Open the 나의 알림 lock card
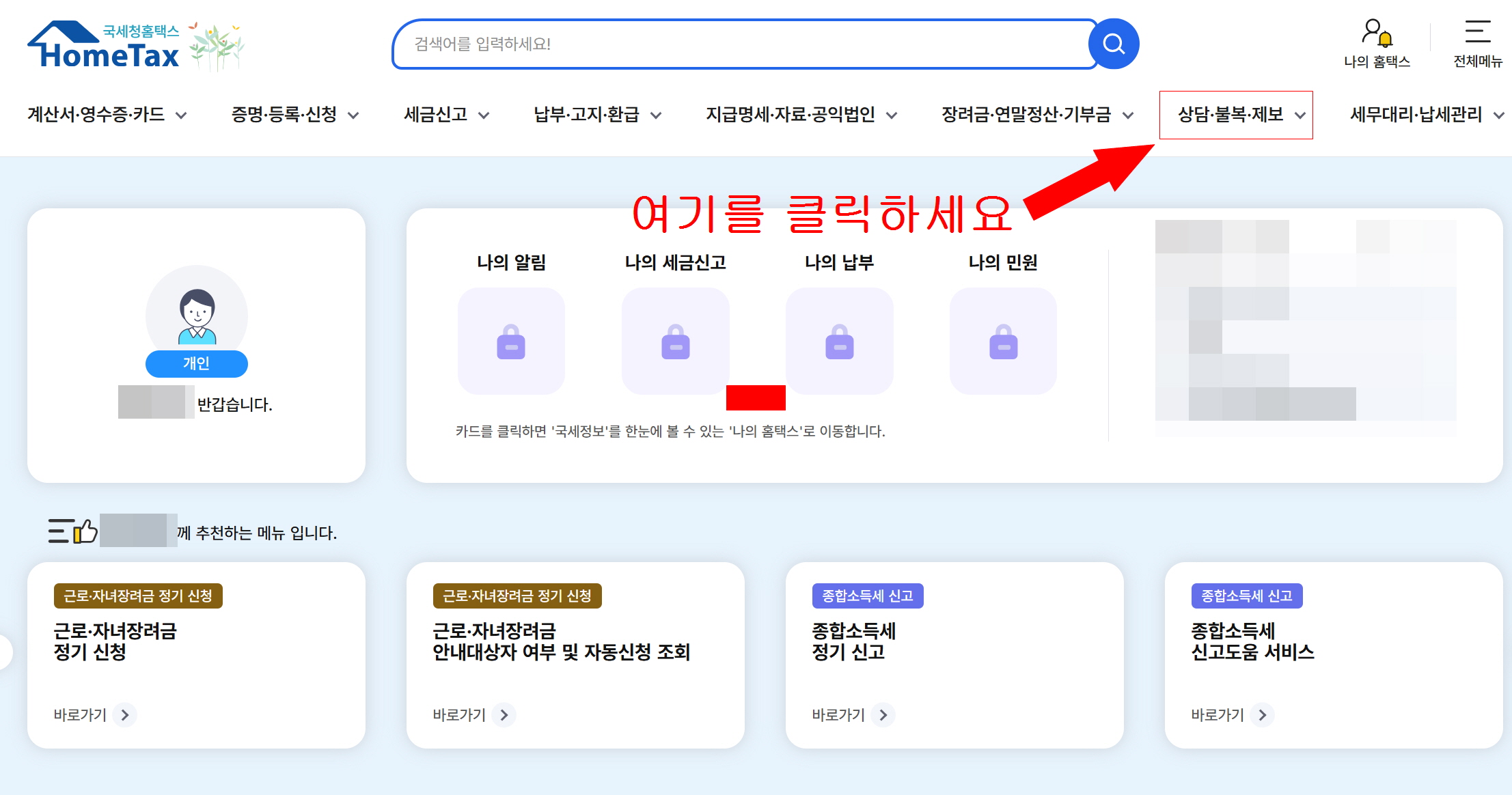The image size is (1512, 795). 511,341
